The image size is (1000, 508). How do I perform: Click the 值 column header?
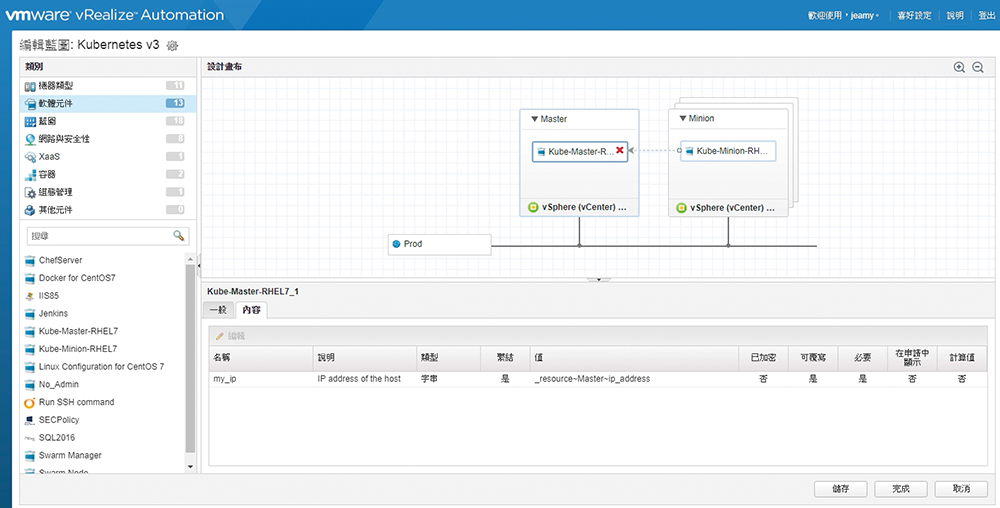coord(634,358)
